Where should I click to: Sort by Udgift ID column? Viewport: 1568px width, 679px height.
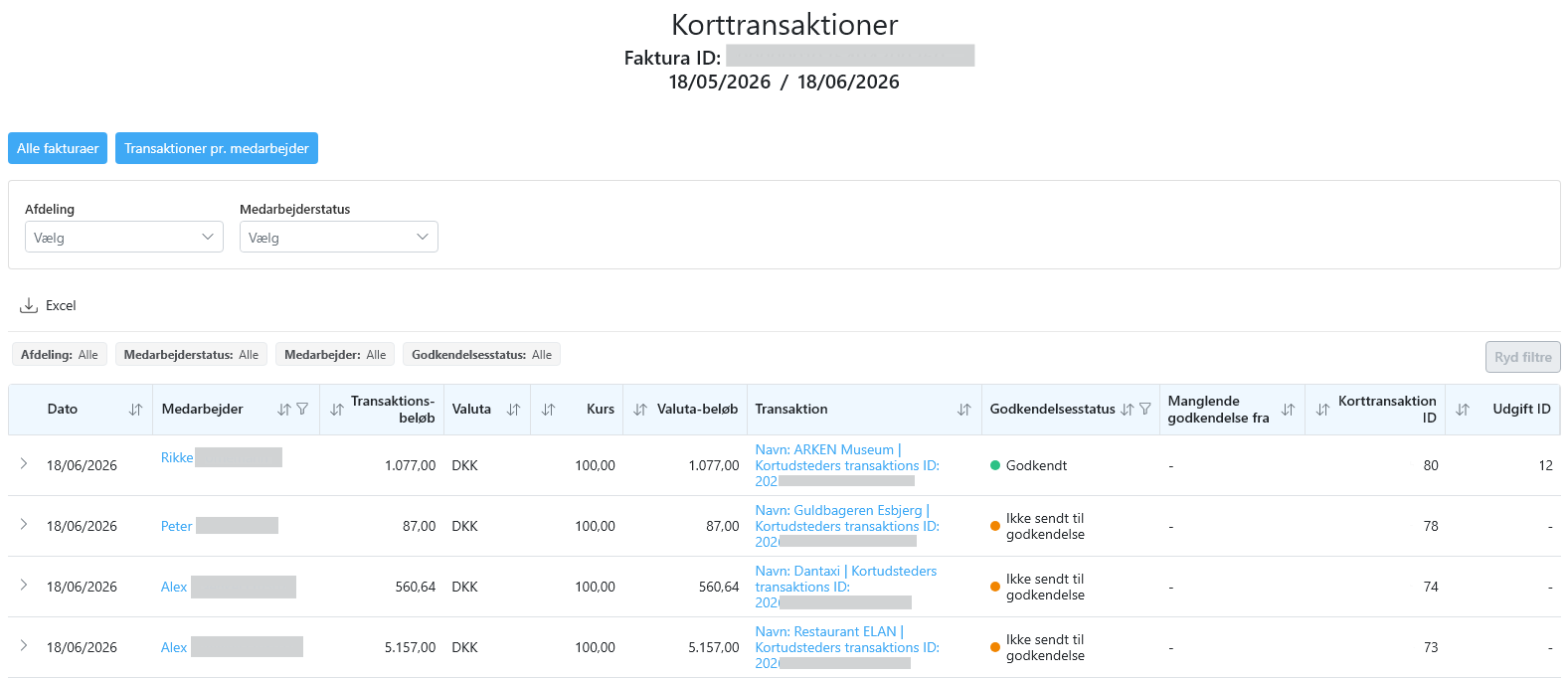click(1463, 410)
